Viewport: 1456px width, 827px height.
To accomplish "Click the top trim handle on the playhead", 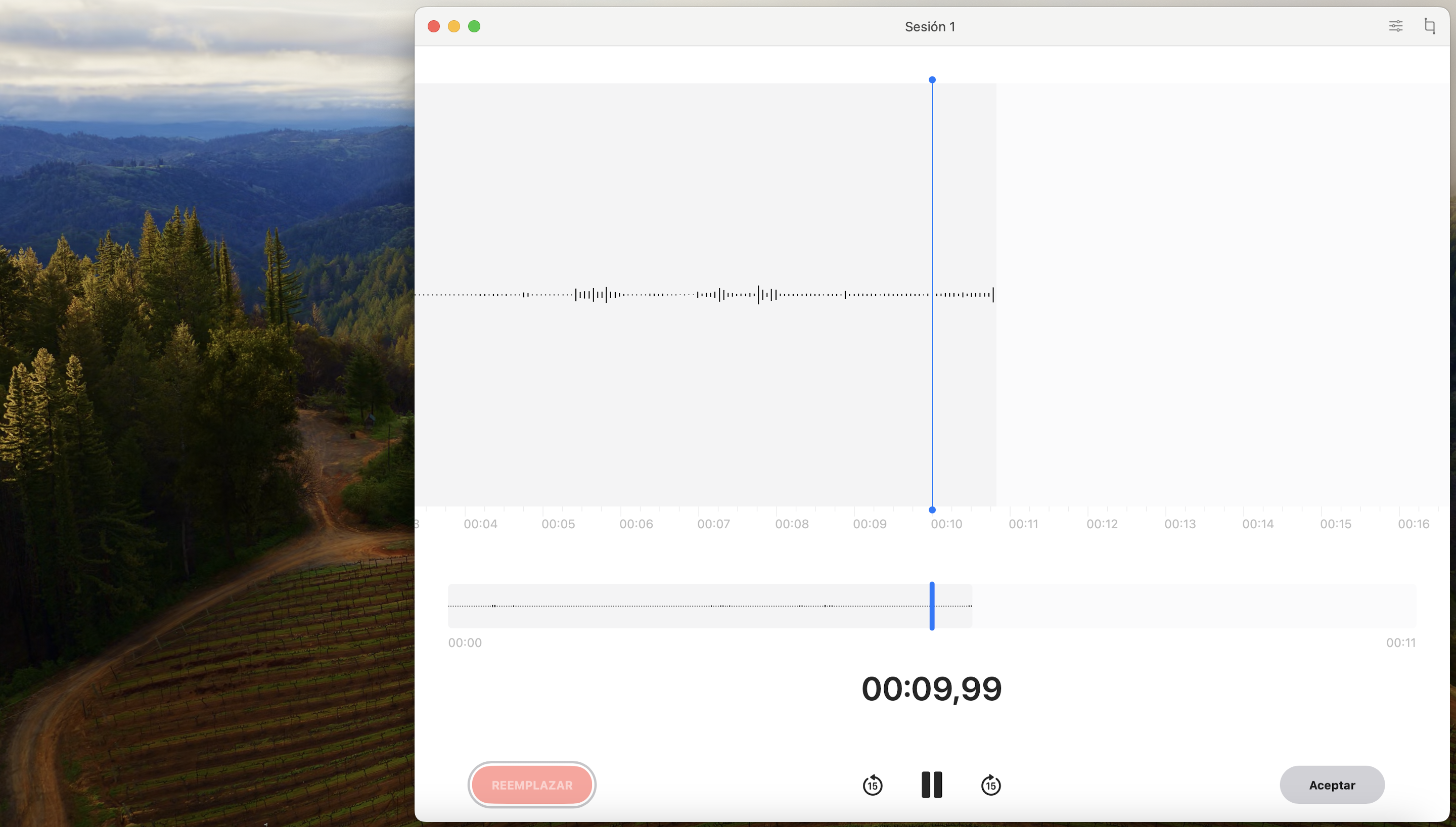I will click(x=931, y=79).
